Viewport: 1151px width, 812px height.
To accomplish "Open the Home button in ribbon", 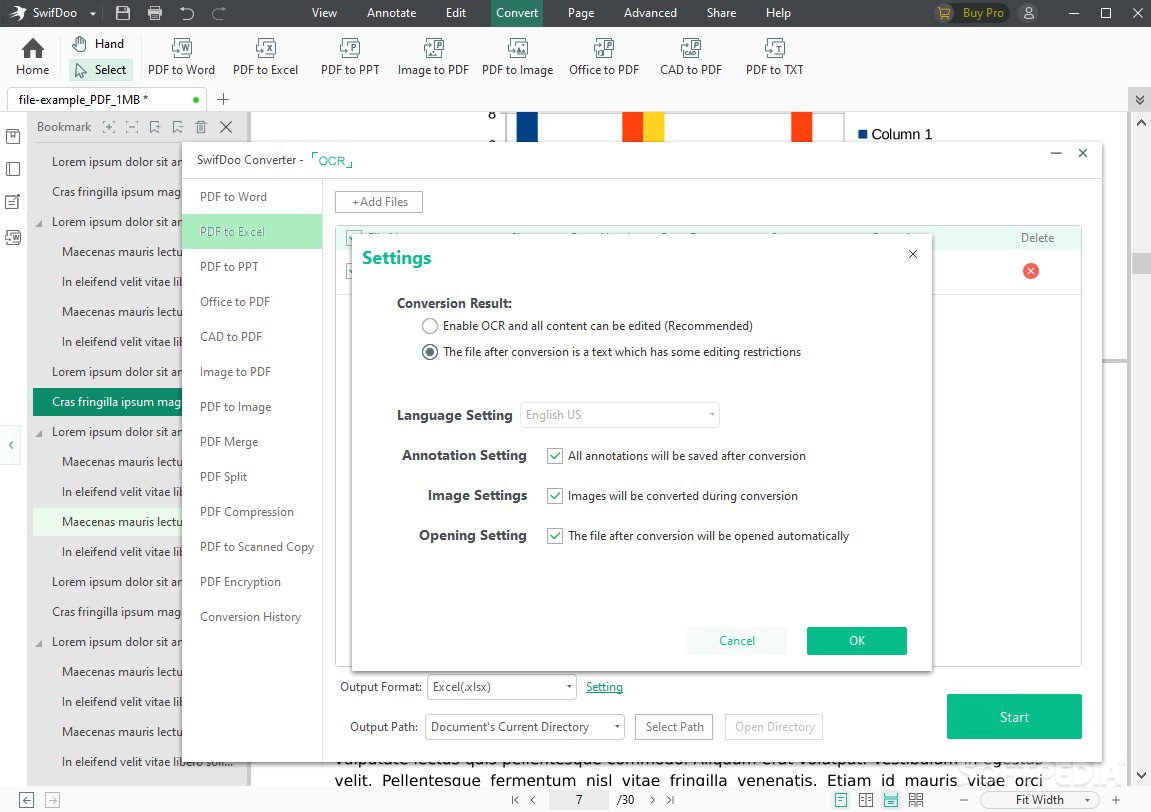I will point(32,57).
